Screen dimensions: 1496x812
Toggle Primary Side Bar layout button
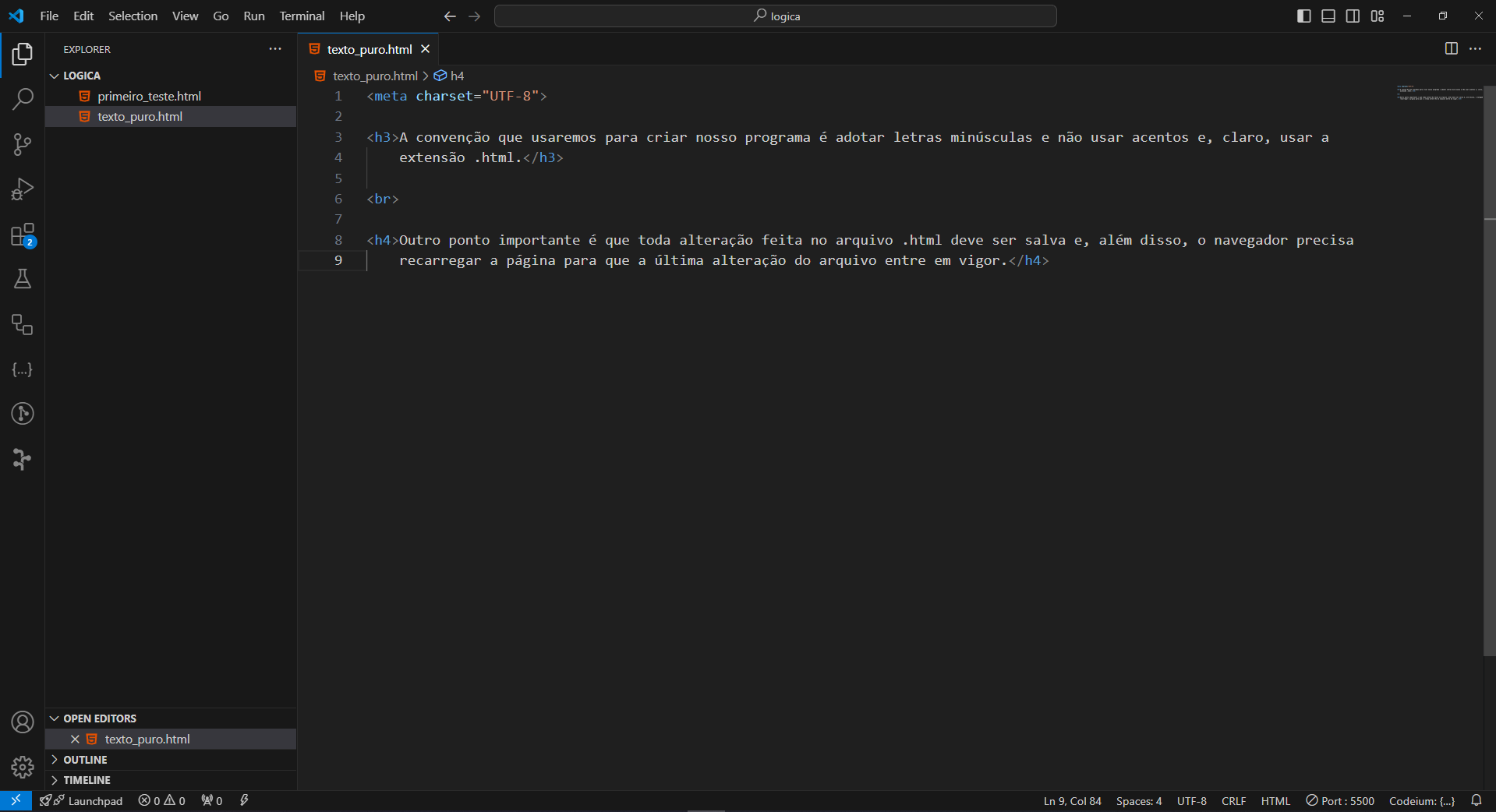coord(1303,16)
